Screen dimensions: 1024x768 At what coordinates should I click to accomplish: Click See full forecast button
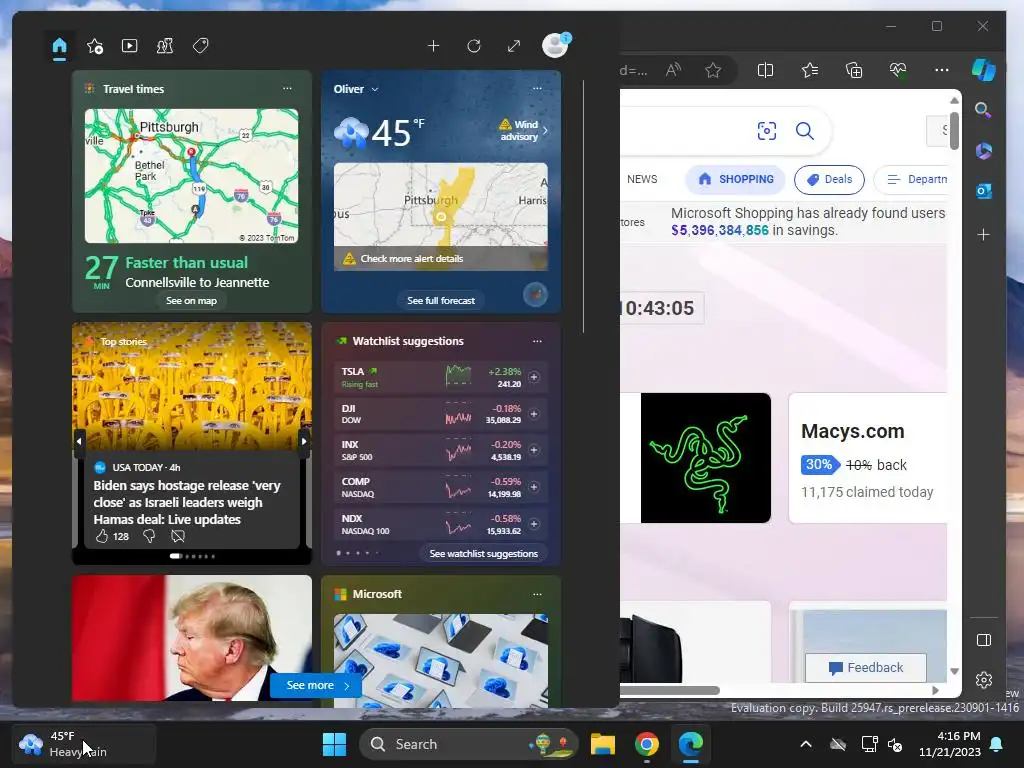pyautogui.click(x=441, y=300)
